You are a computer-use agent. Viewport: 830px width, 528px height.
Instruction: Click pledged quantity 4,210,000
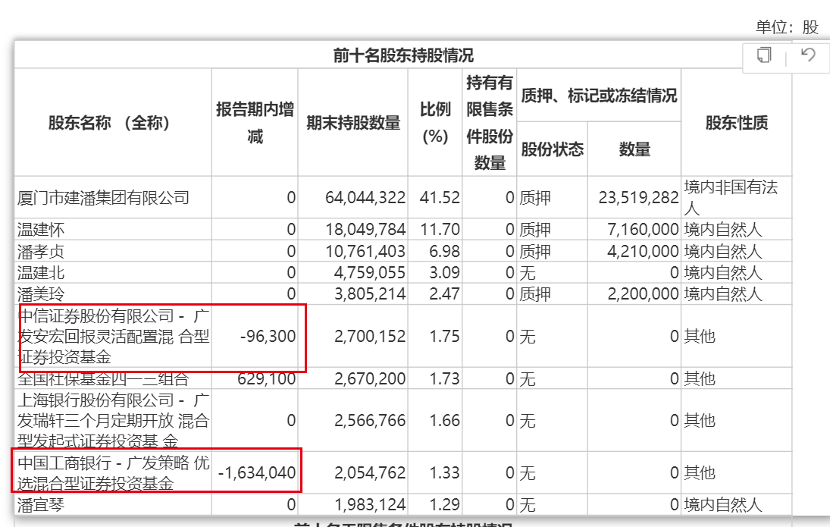643,252
